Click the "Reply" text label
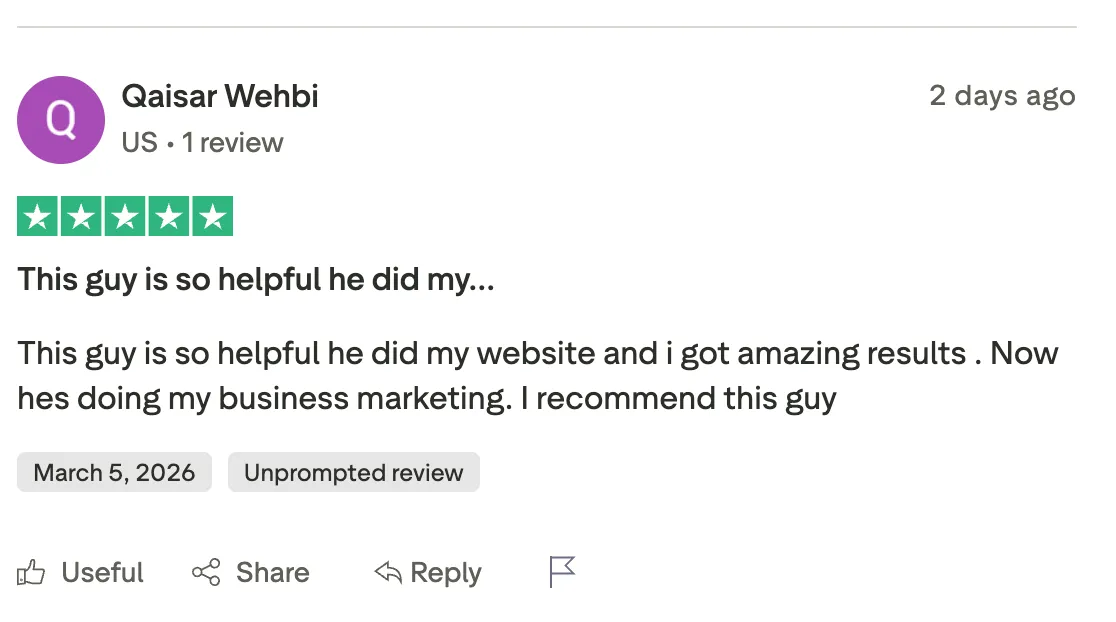 (446, 573)
